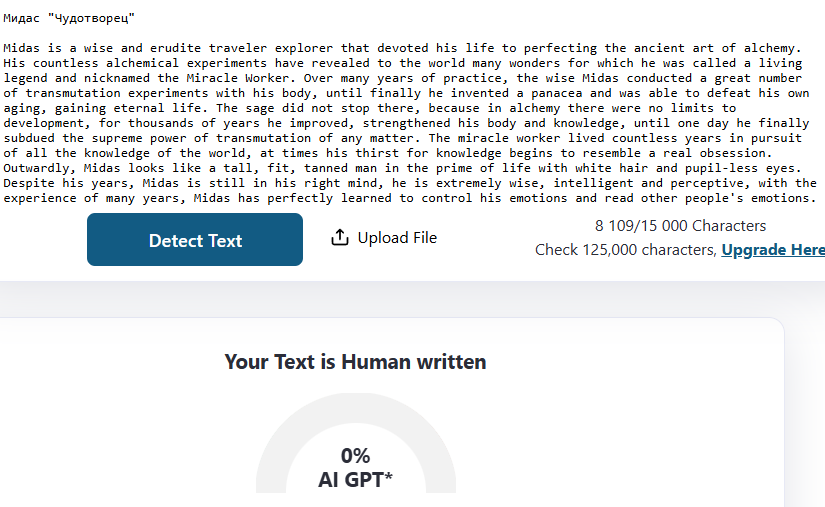Screen dimensions: 825x507
Task: Select the Upload File label
Action: pyautogui.click(x=397, y=238)
